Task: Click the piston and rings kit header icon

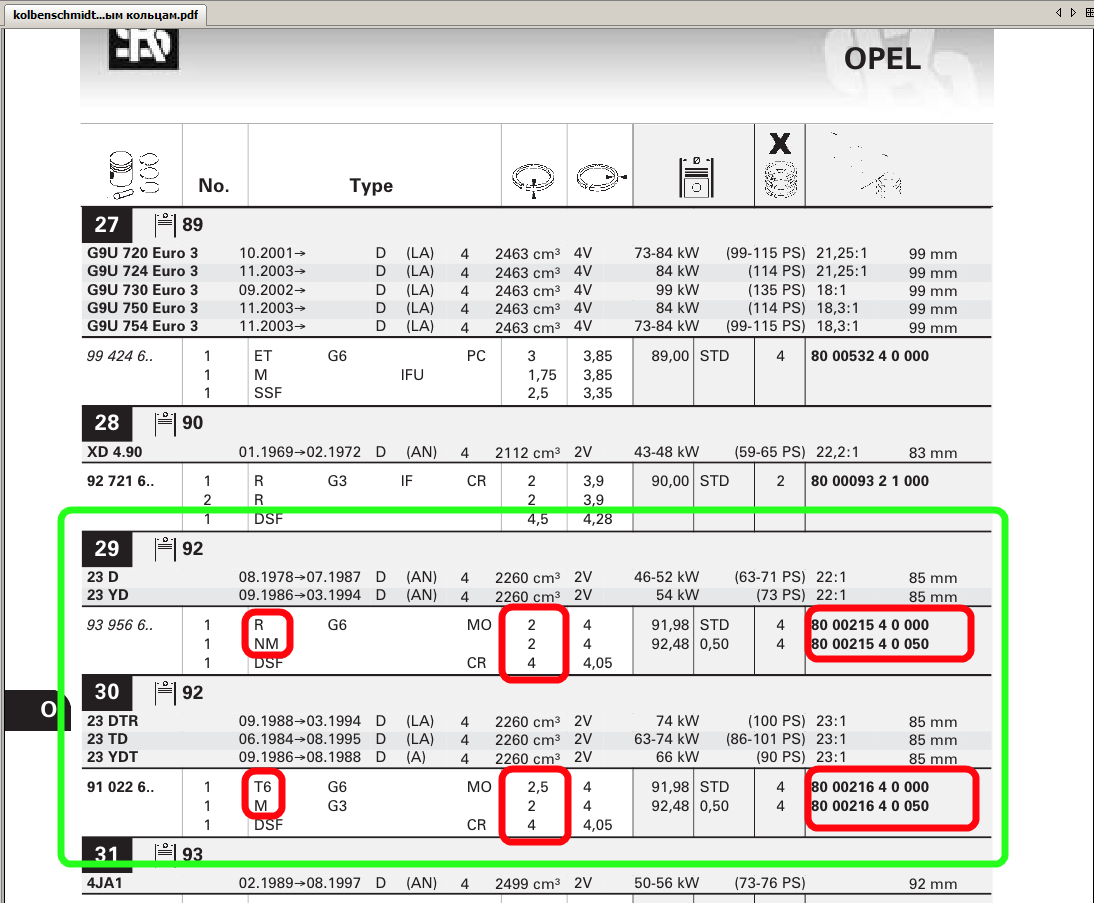Action: pos(133,174)
